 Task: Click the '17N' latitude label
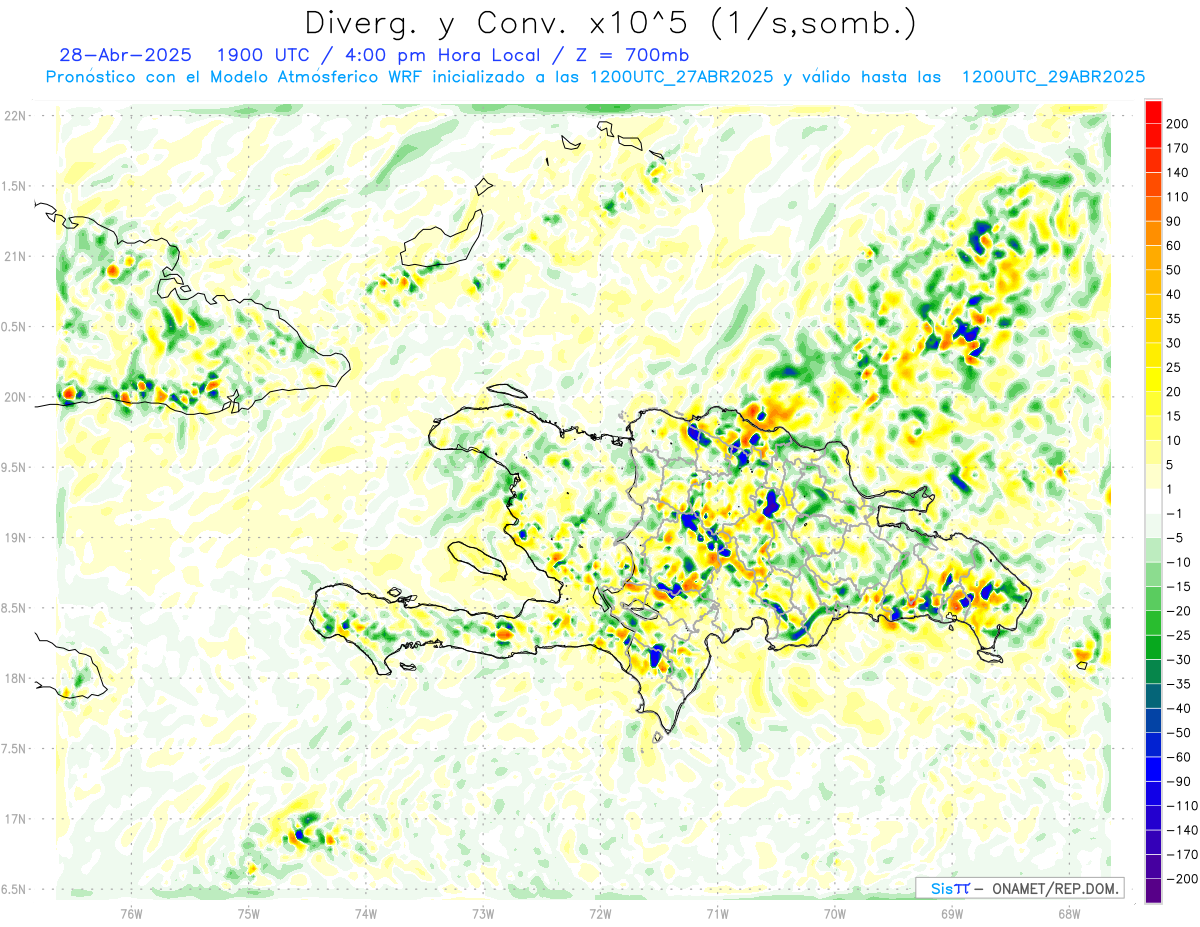point(14,819)
